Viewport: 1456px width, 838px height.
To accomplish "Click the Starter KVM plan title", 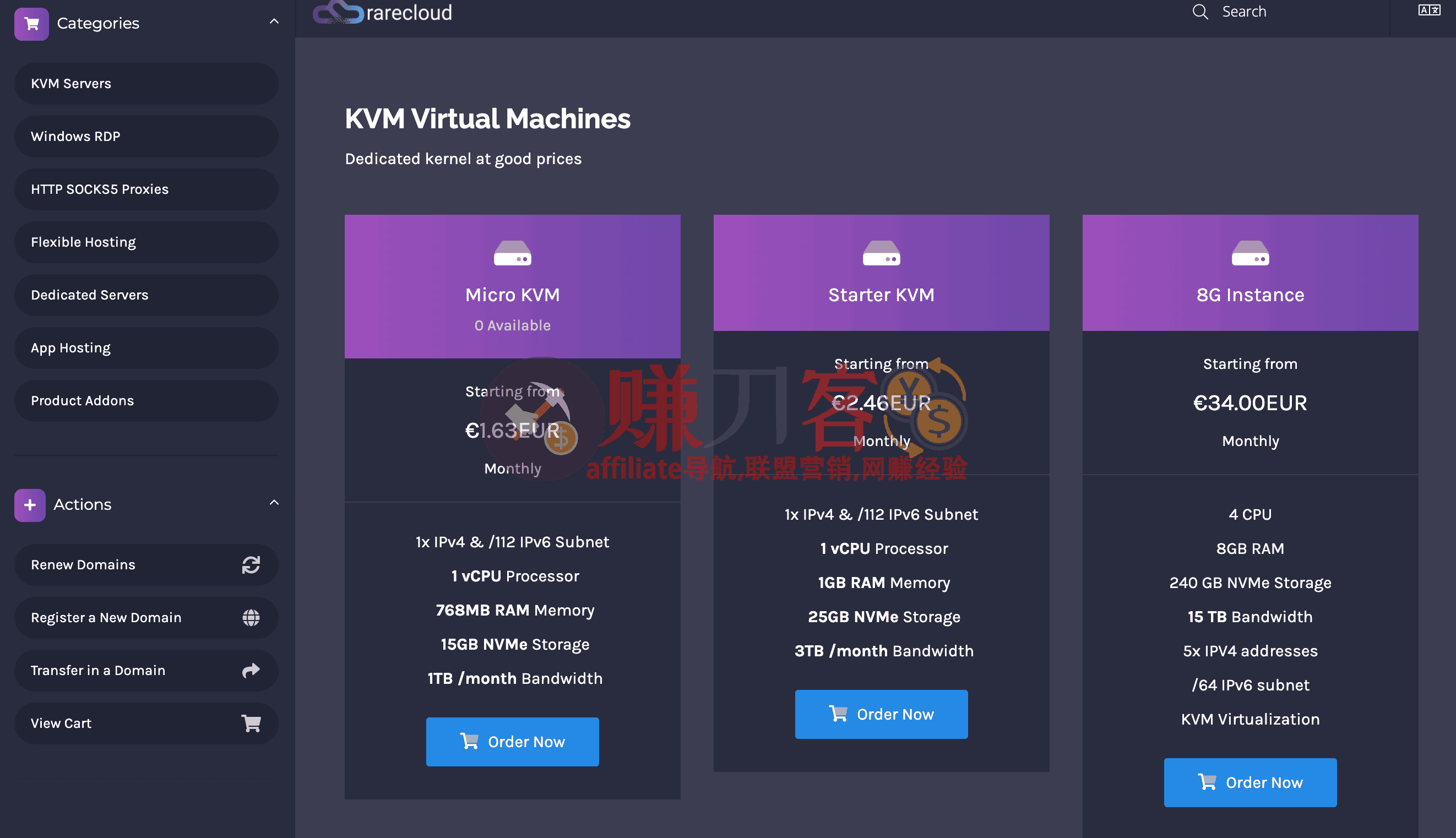I will pyautogui.click(x=881, y=295).
